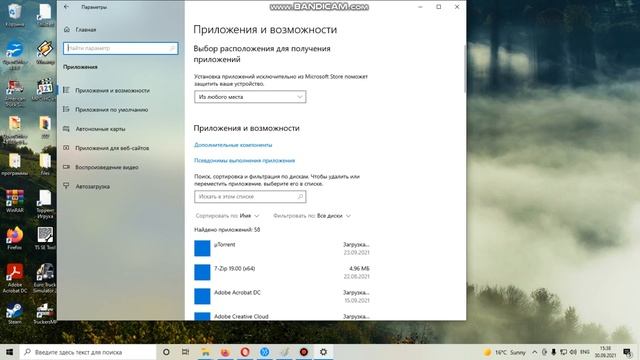Switch the ENG input language

[x=585, y=352]
